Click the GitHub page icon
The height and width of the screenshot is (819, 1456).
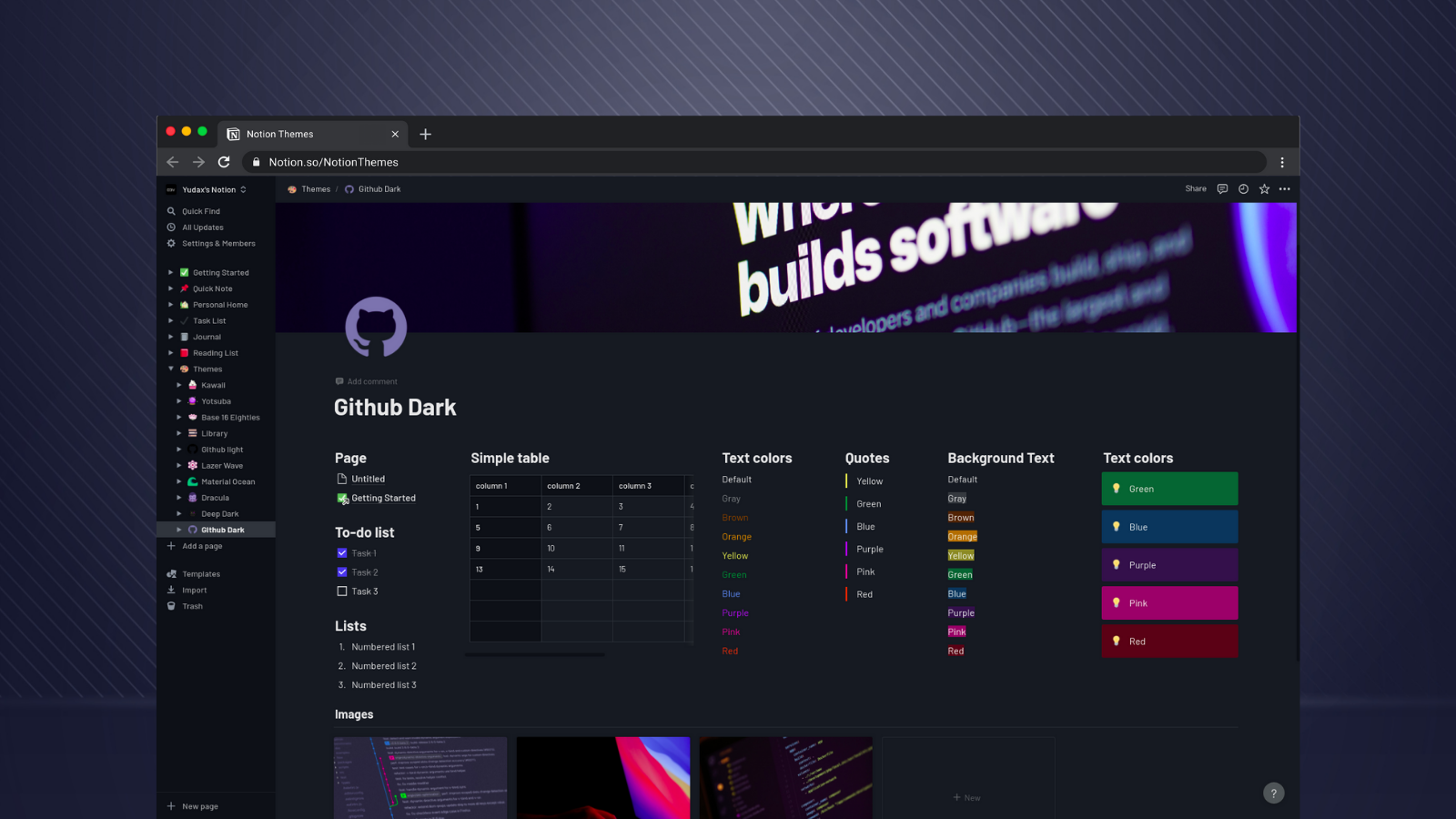click(376, 327)
